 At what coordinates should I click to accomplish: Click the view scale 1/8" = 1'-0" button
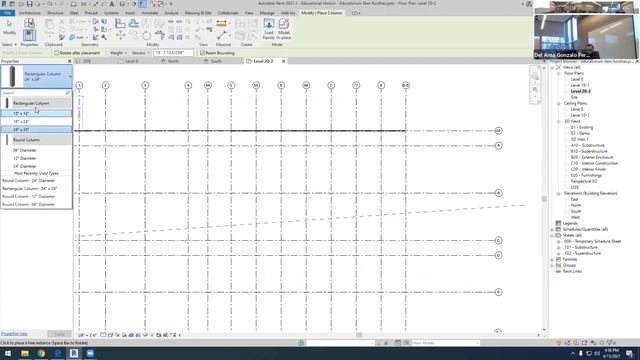(x=87, y=335)
